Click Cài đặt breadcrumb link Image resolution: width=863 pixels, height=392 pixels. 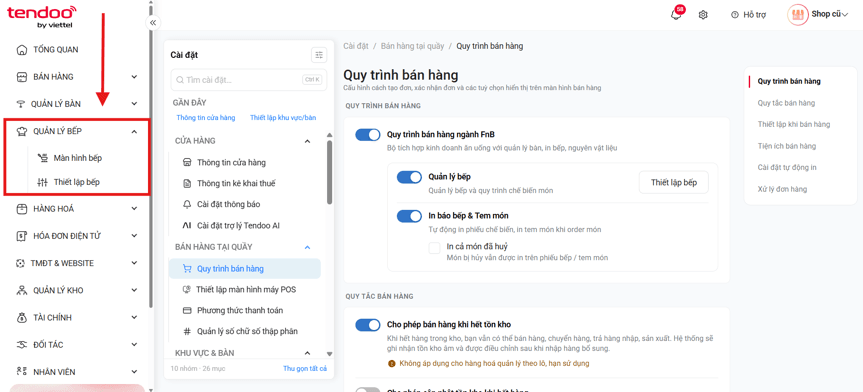pyautogui.click(x=356, y=46)
